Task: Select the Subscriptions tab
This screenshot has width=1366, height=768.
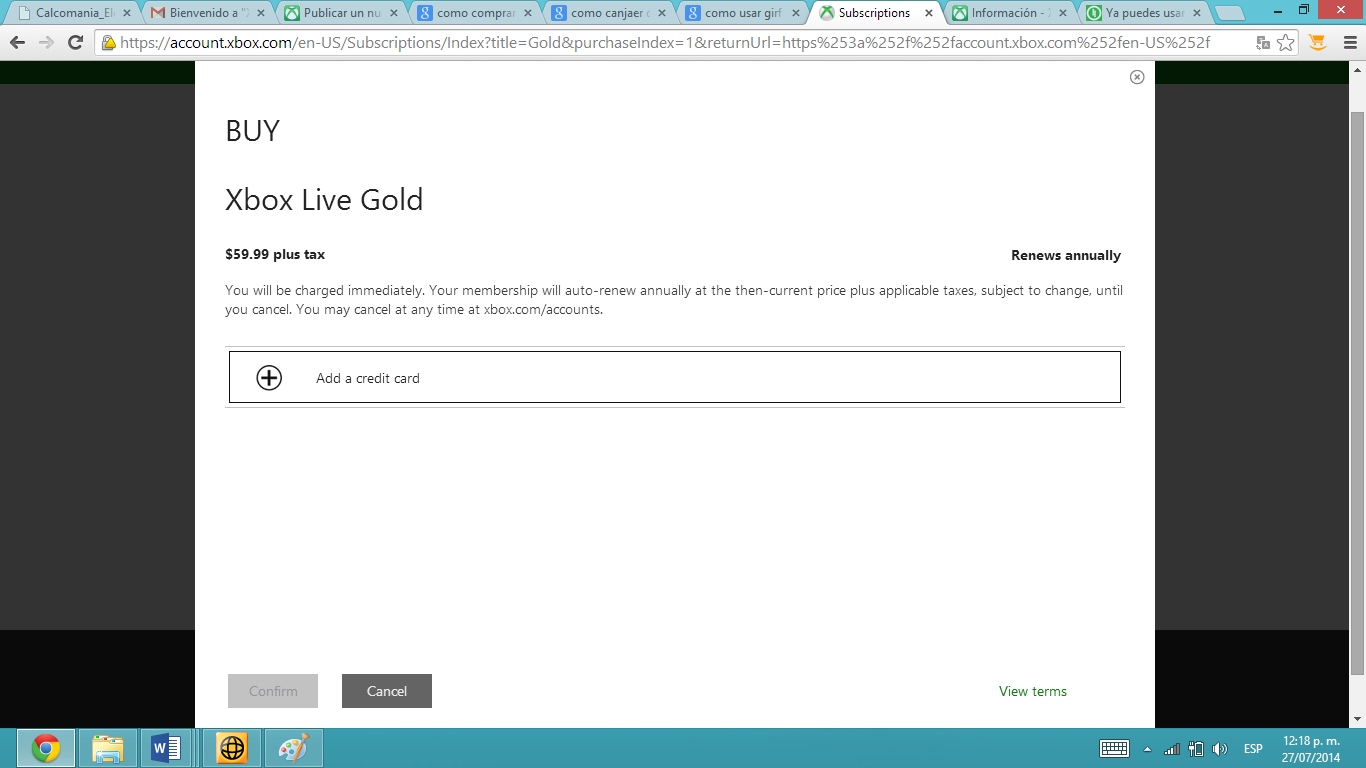Action: [874, 13]
